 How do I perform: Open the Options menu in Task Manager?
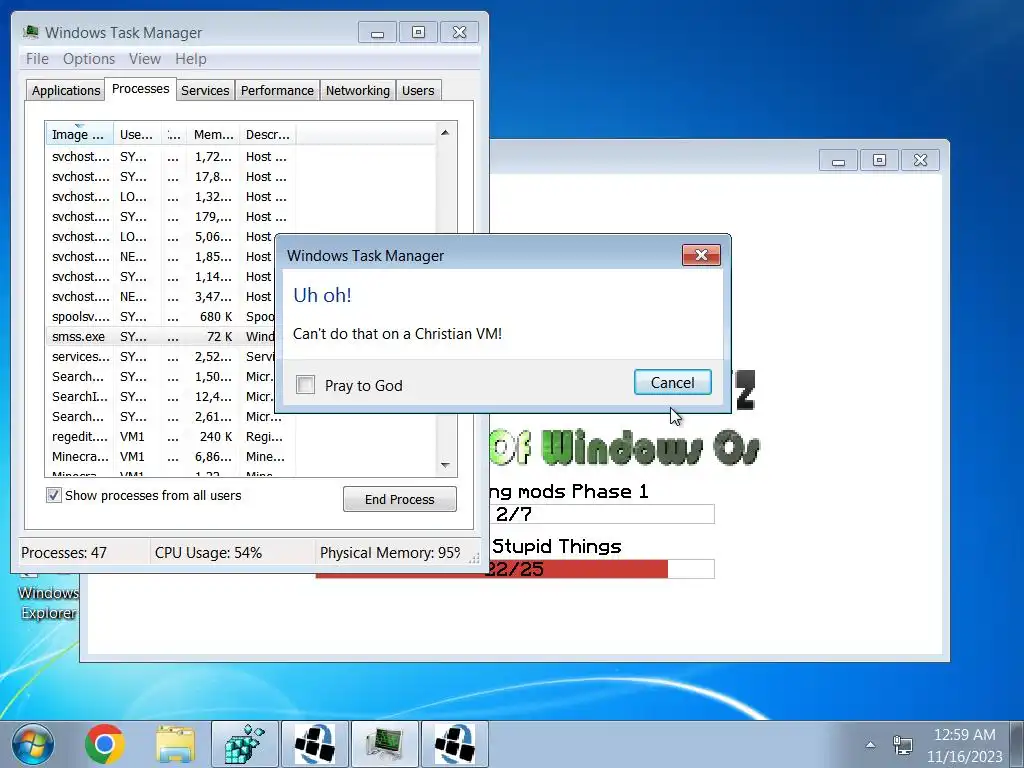click(89, 59)
